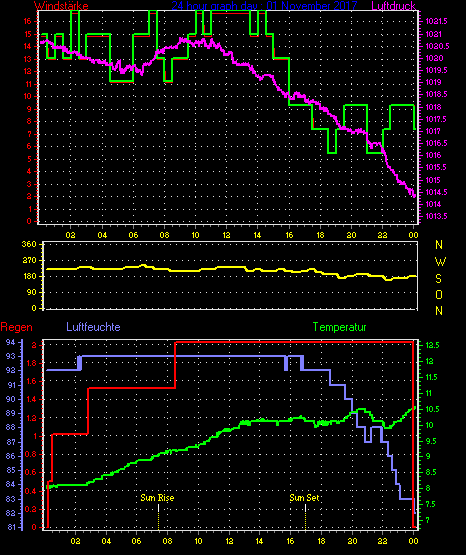Click the 16 wind speed axis label

(28, 21)
